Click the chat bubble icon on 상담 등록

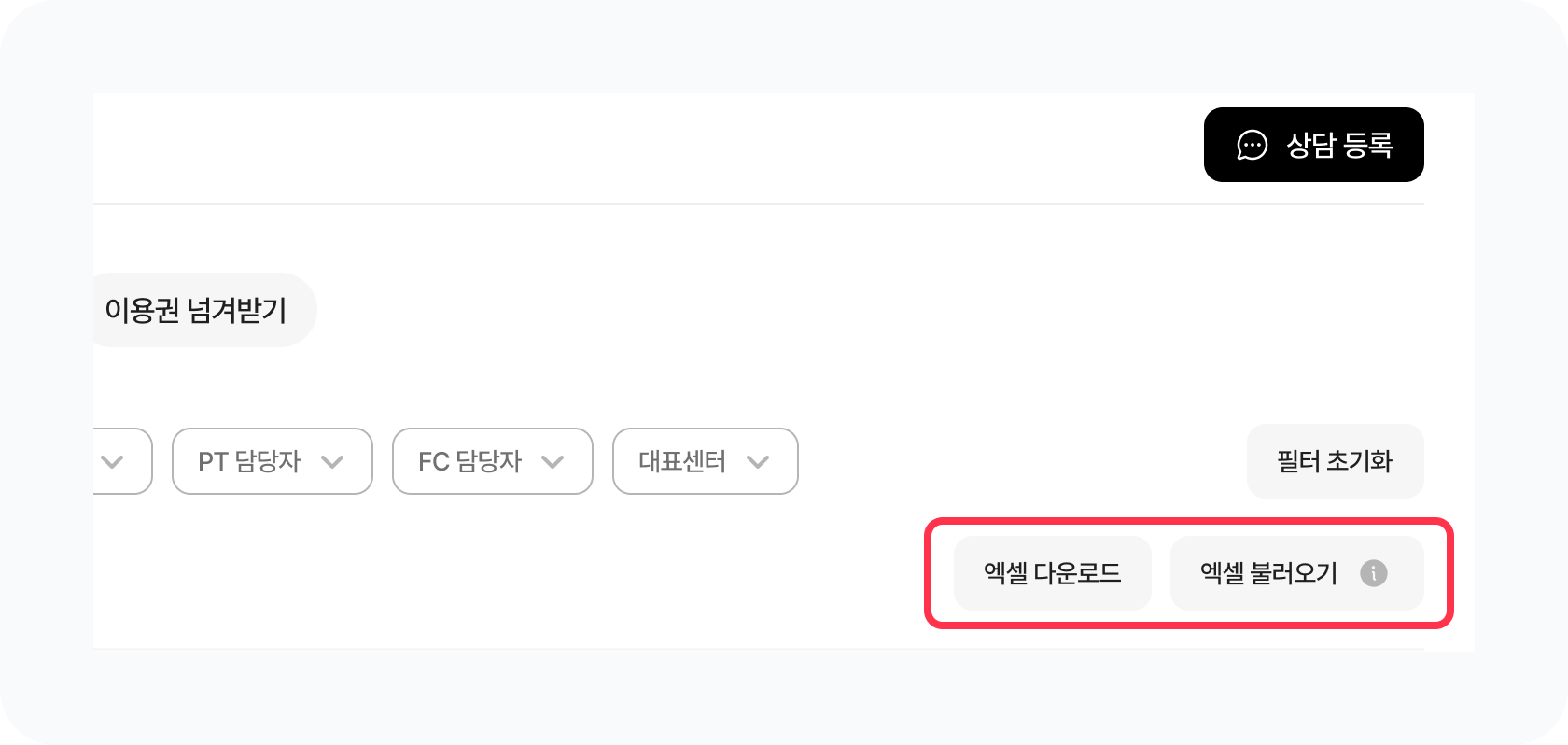(1252, 146)
